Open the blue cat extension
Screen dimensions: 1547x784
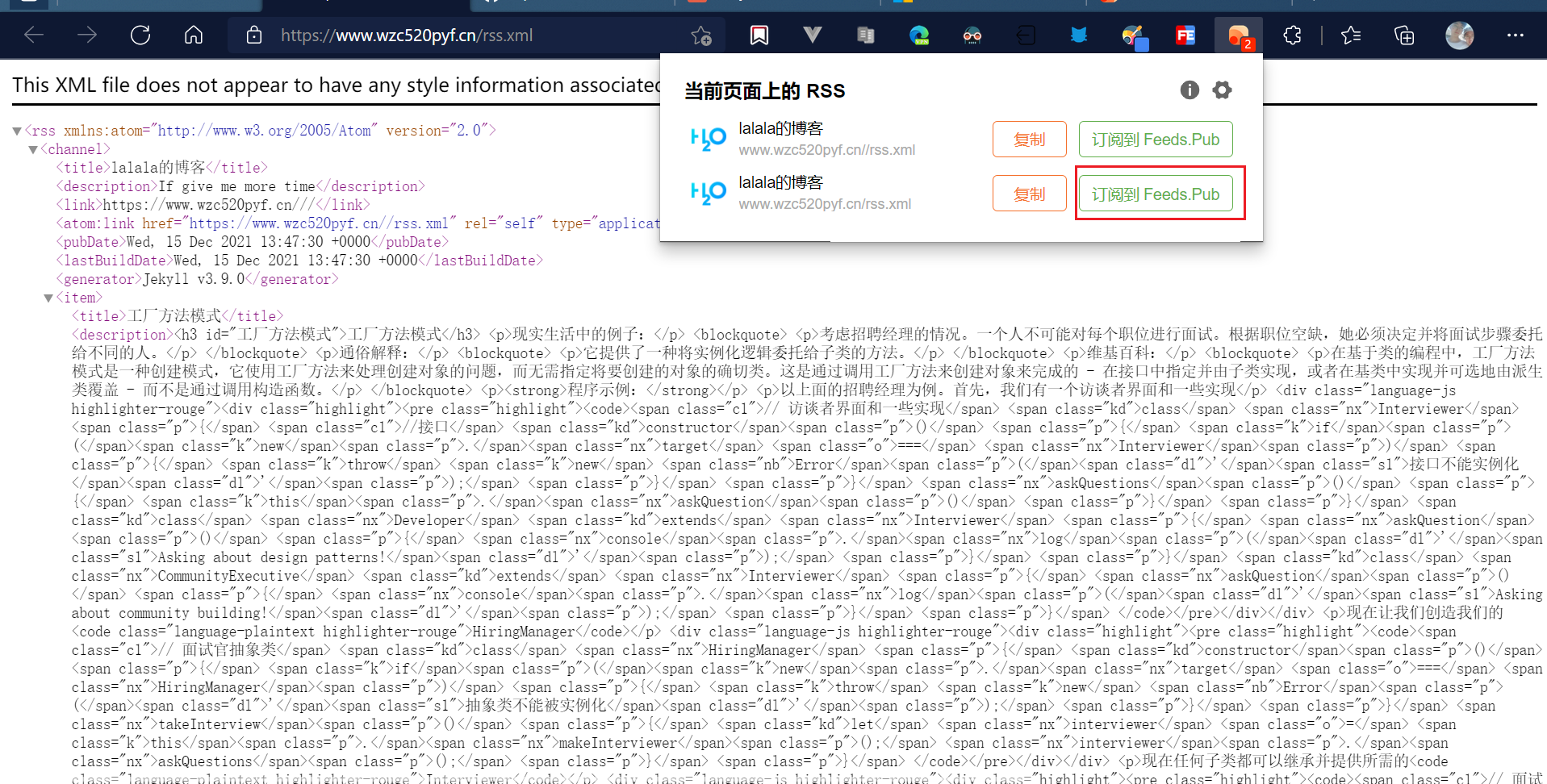click(x=1079, y=35)
